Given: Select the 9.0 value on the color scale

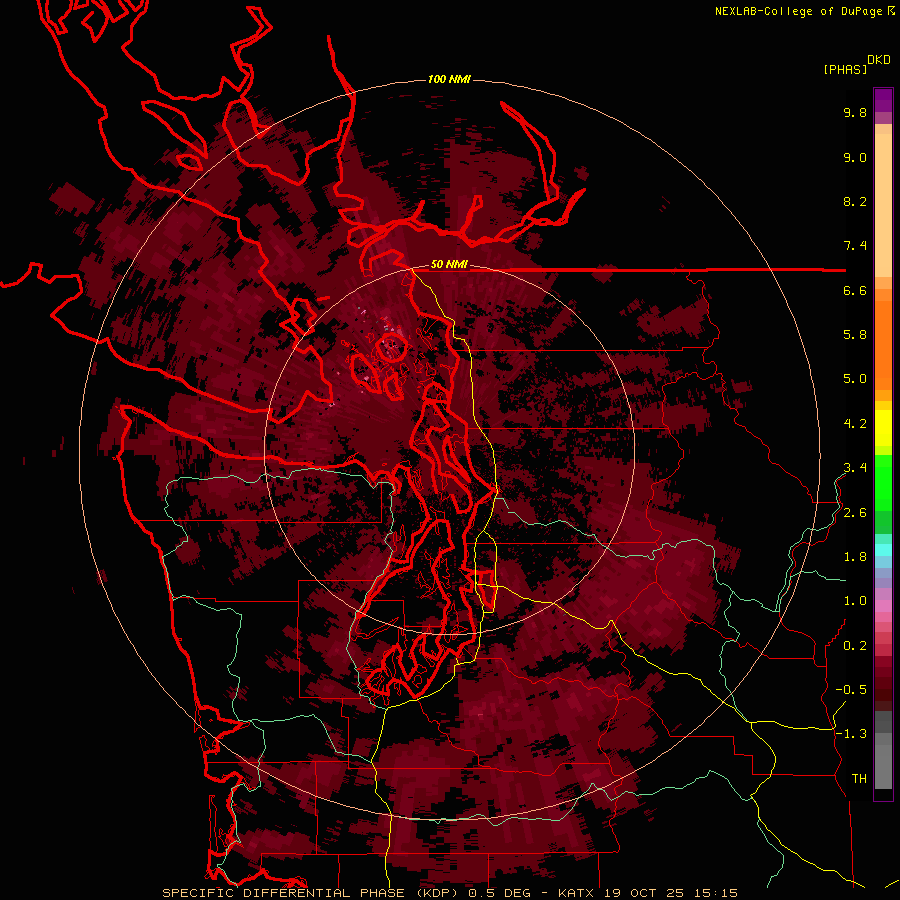Looking at the screenshot, I should (x=855, y=157).
